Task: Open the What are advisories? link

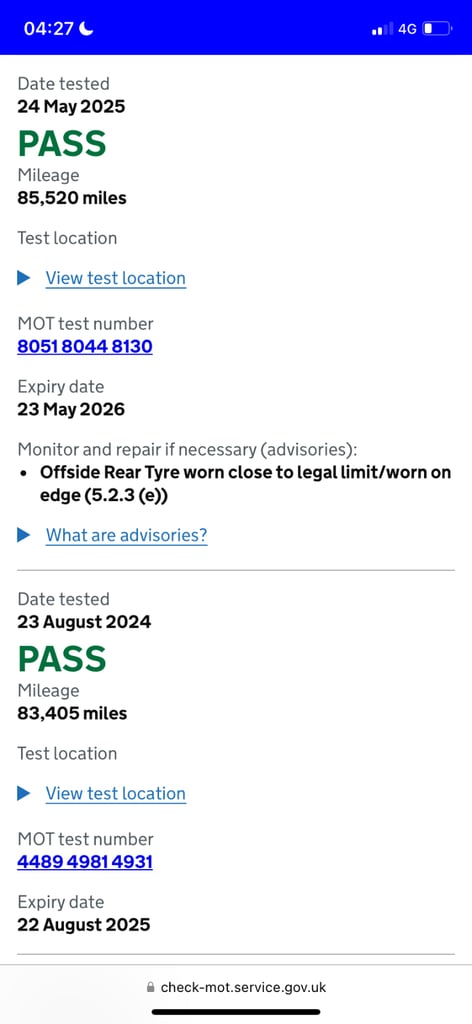Action: tap(127, 536)
